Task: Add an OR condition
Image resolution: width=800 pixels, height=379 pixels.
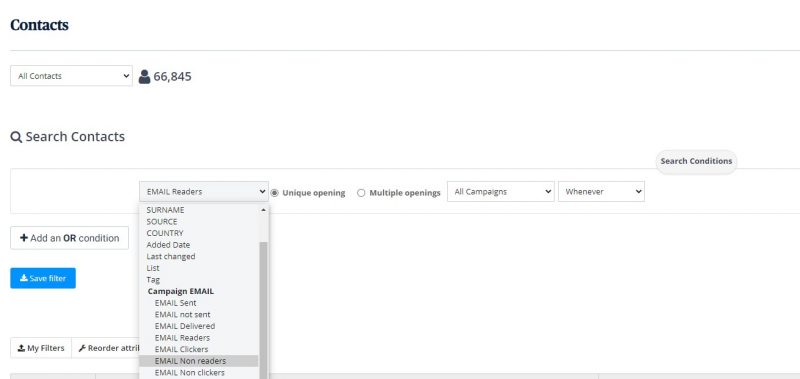Action: [69, 238]
